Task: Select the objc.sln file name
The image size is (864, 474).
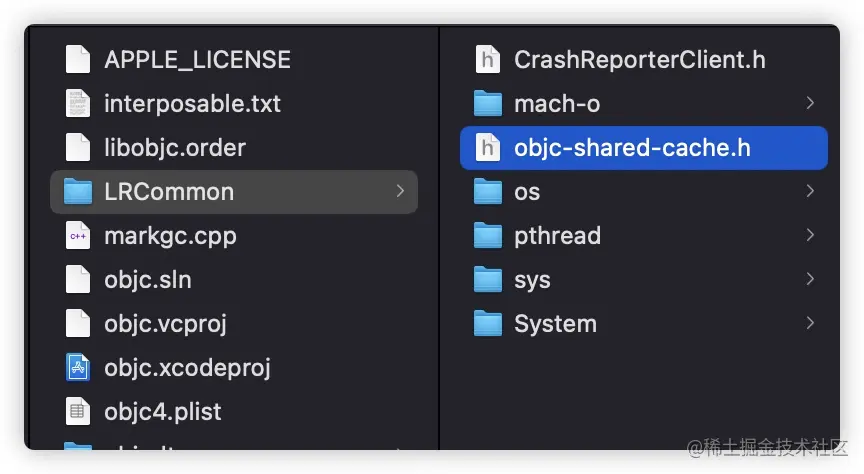Action: (148, 280)
